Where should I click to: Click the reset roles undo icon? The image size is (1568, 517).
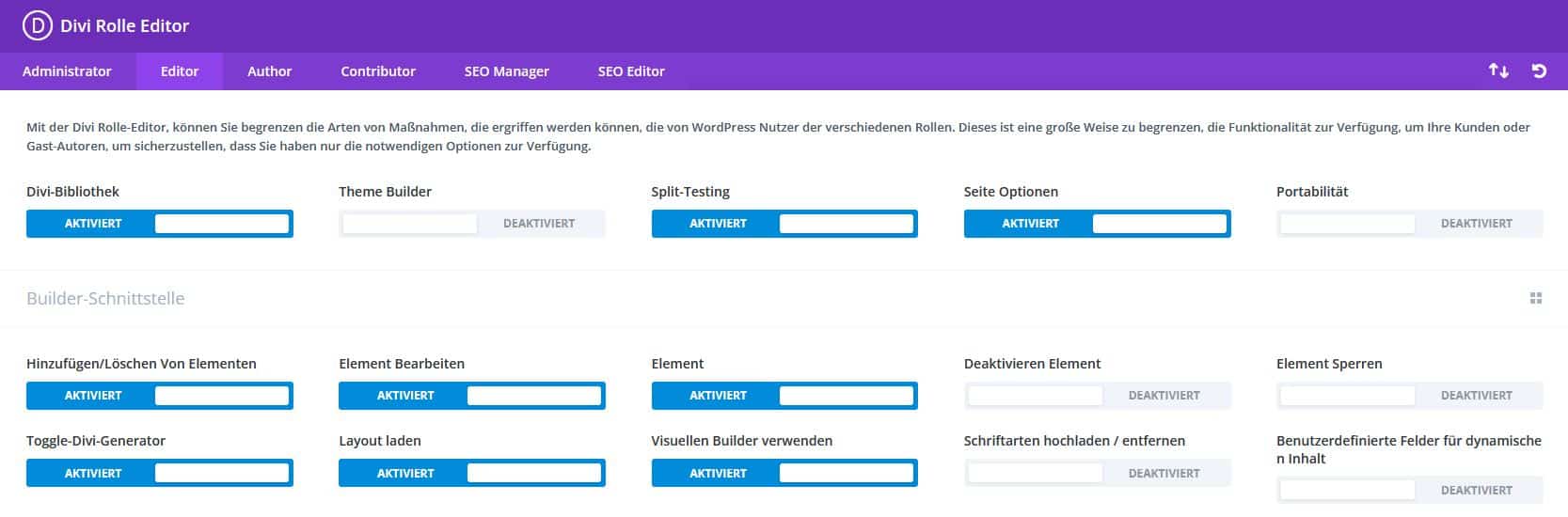tap(1539, 71)
